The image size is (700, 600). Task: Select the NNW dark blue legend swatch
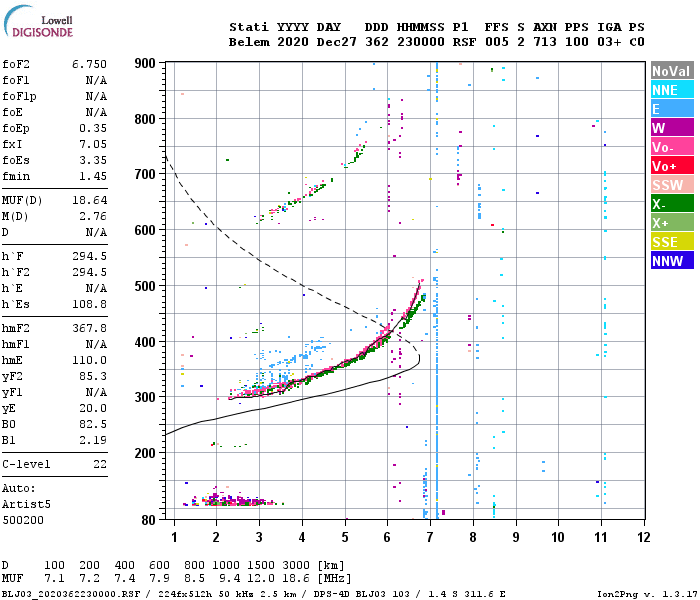672,261
